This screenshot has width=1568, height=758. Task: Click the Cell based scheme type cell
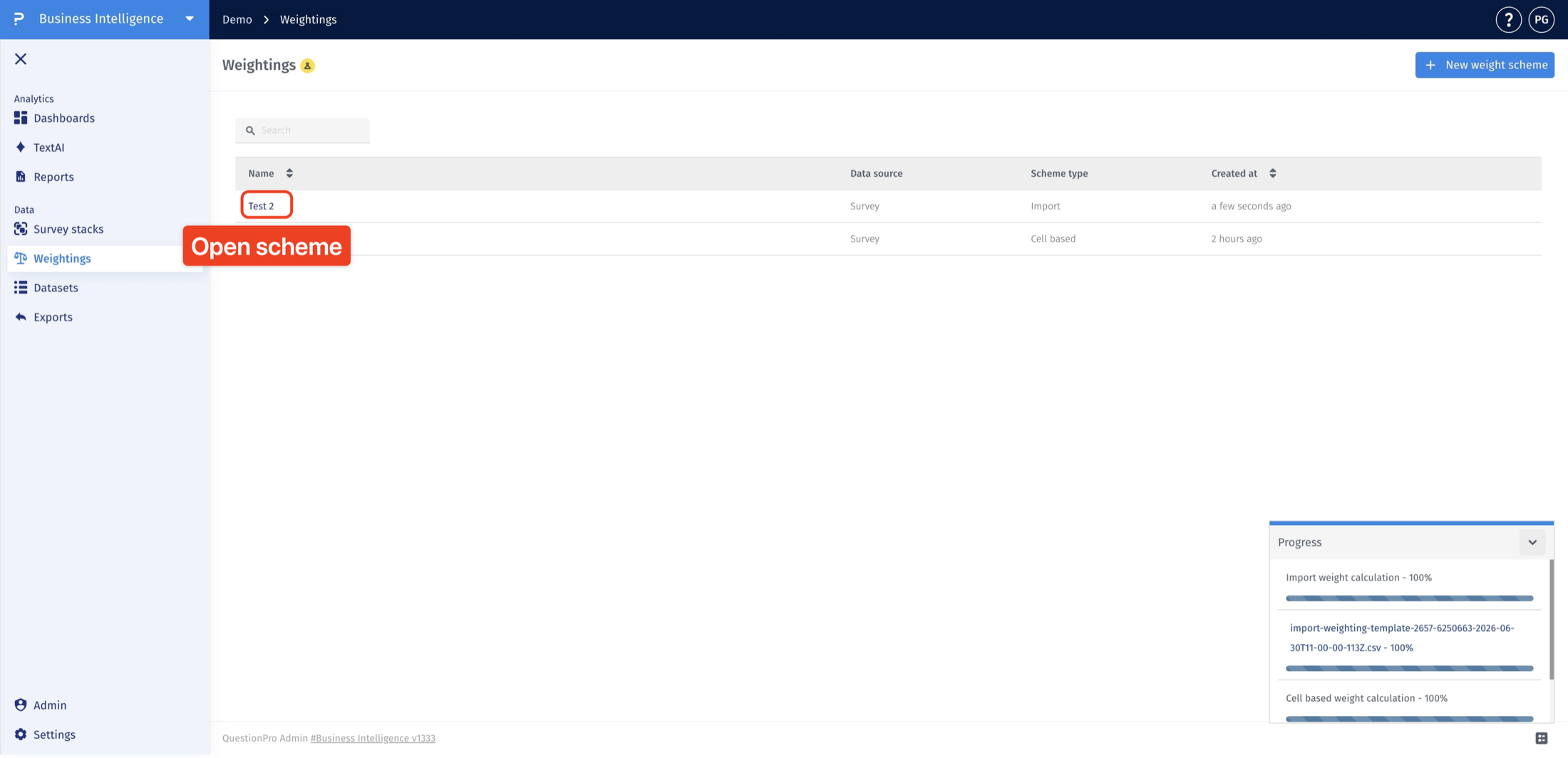(1053, 239)
